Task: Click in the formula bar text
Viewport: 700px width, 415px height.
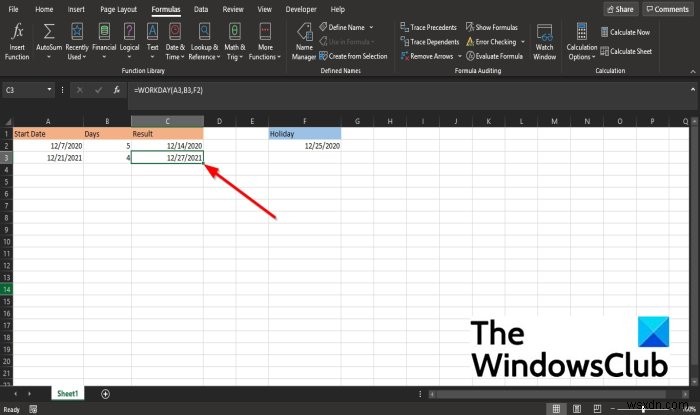Action: pyautogui.click(x=168, y=90)
